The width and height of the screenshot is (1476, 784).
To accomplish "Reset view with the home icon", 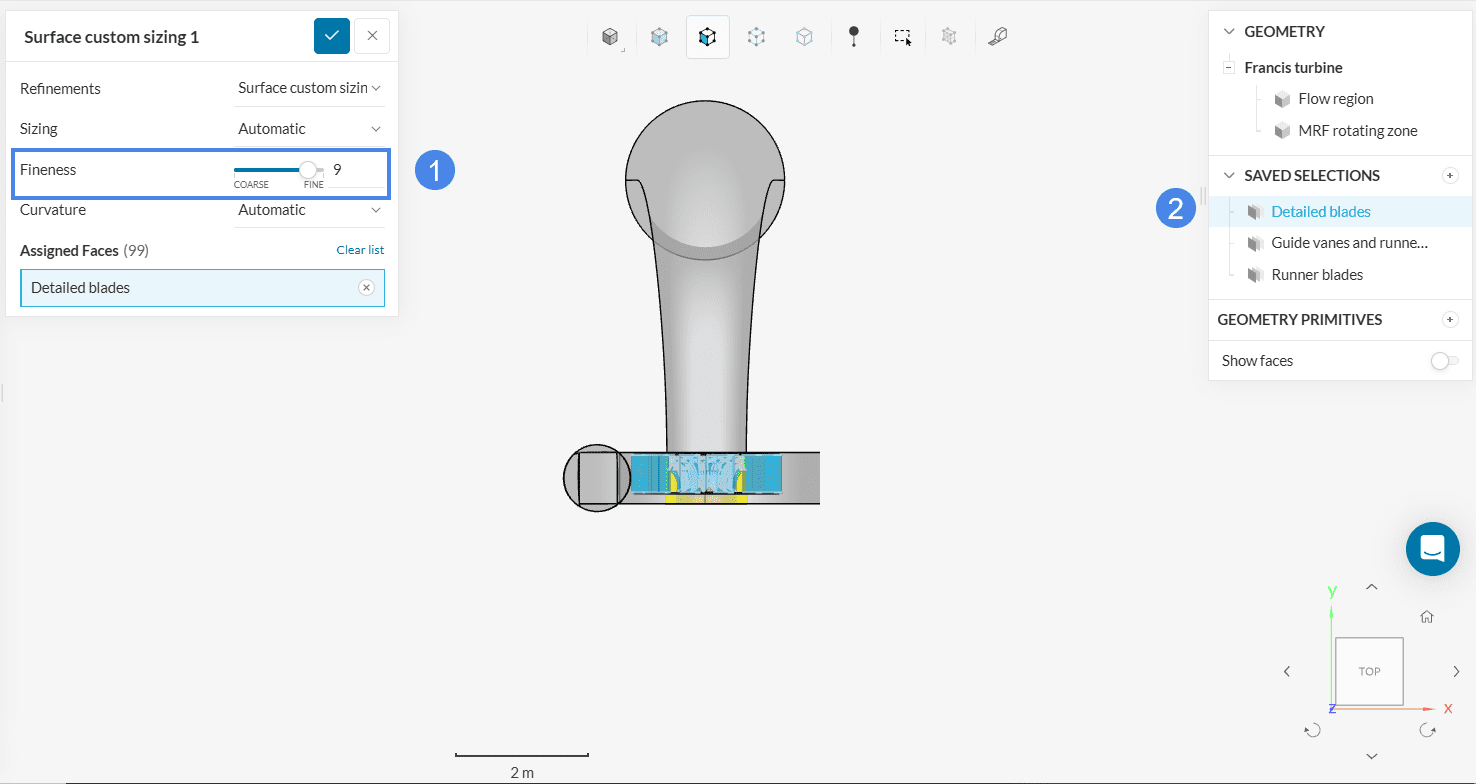I will [x=1427, y=617].
